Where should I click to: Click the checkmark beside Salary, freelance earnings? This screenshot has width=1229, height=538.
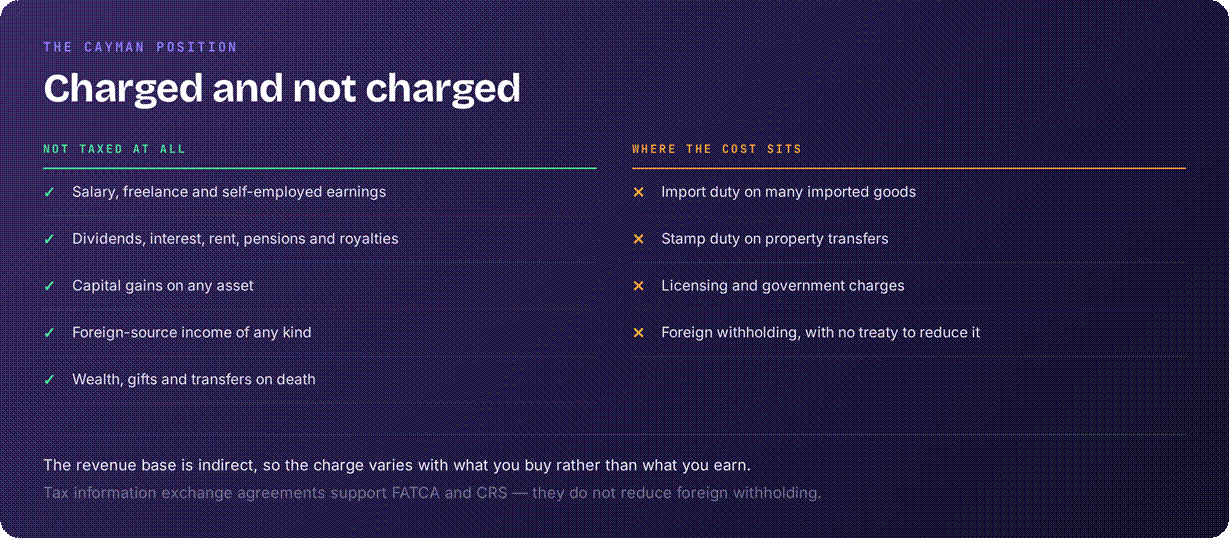point(49,192)
